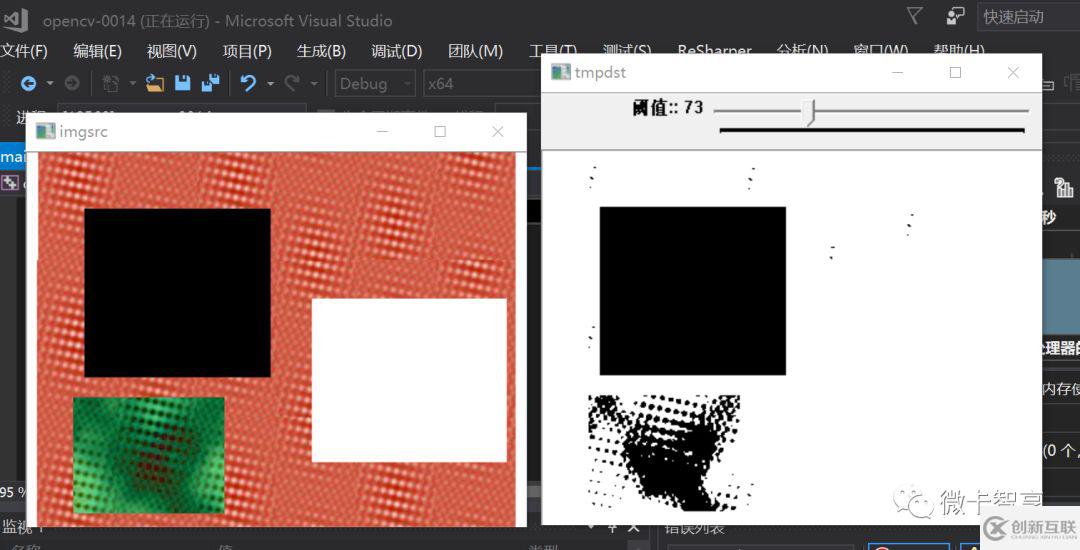
Task: Click the blue Navigate Backward arrow
Action: [28, 83]
